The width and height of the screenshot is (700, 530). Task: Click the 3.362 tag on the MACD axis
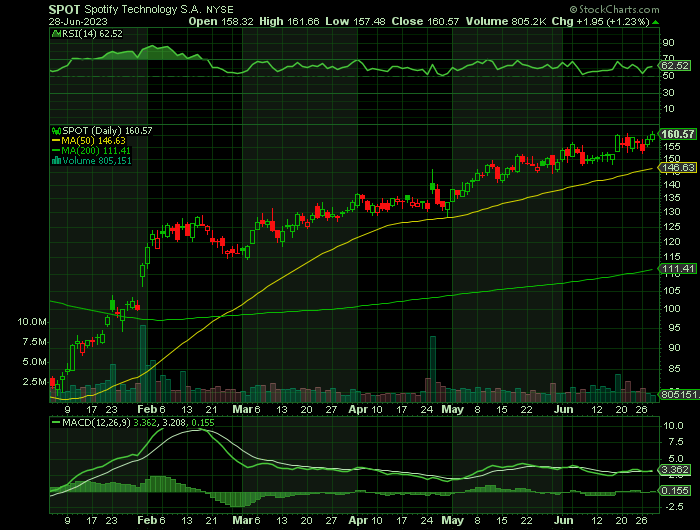pos(675,470)
